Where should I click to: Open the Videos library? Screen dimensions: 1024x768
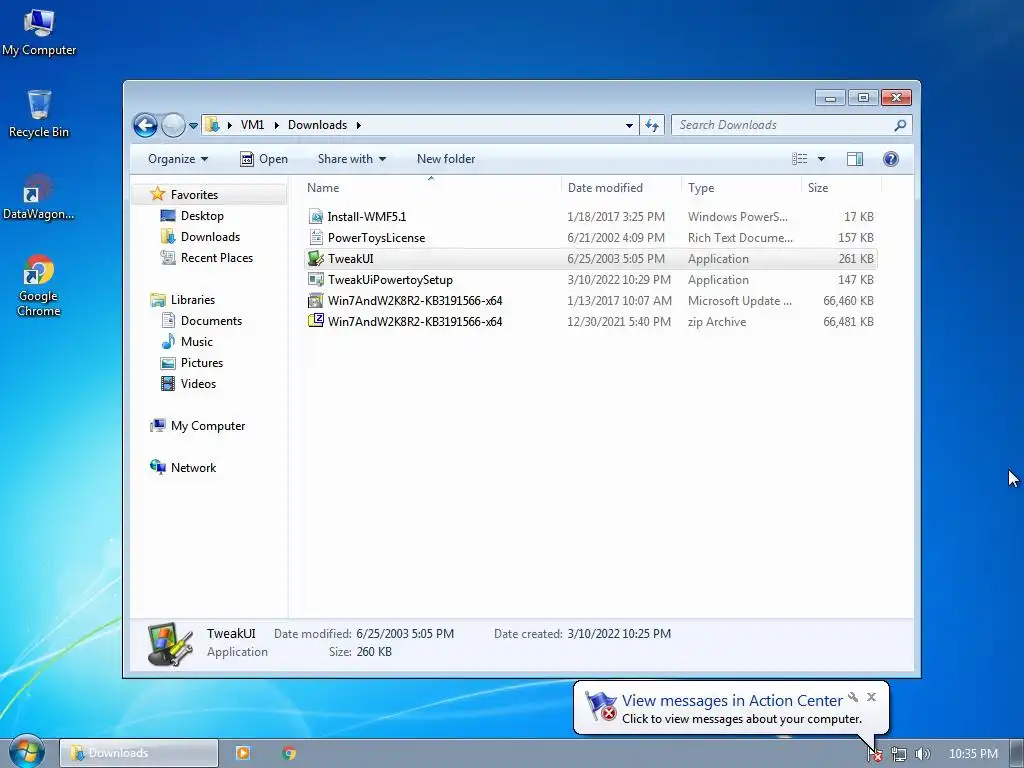198,383
